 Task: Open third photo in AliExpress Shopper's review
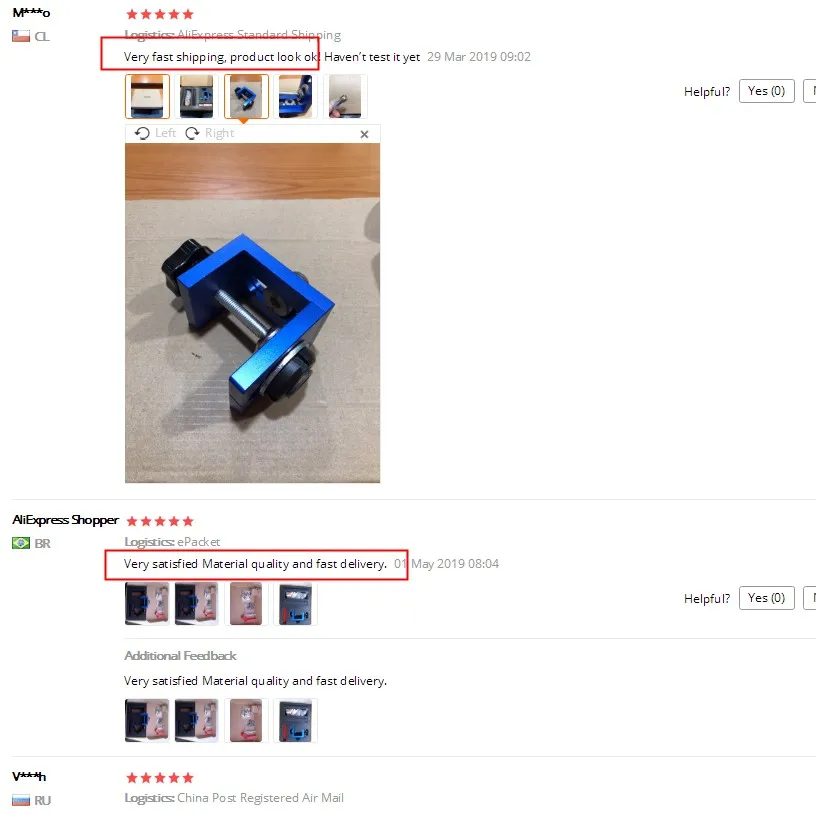[246, 604]
